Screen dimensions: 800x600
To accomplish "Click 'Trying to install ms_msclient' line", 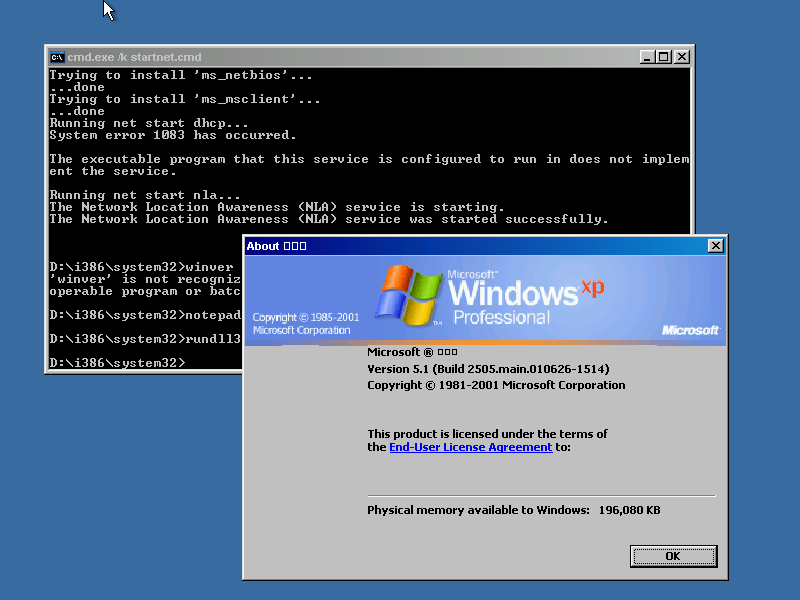I will (185, 99).
